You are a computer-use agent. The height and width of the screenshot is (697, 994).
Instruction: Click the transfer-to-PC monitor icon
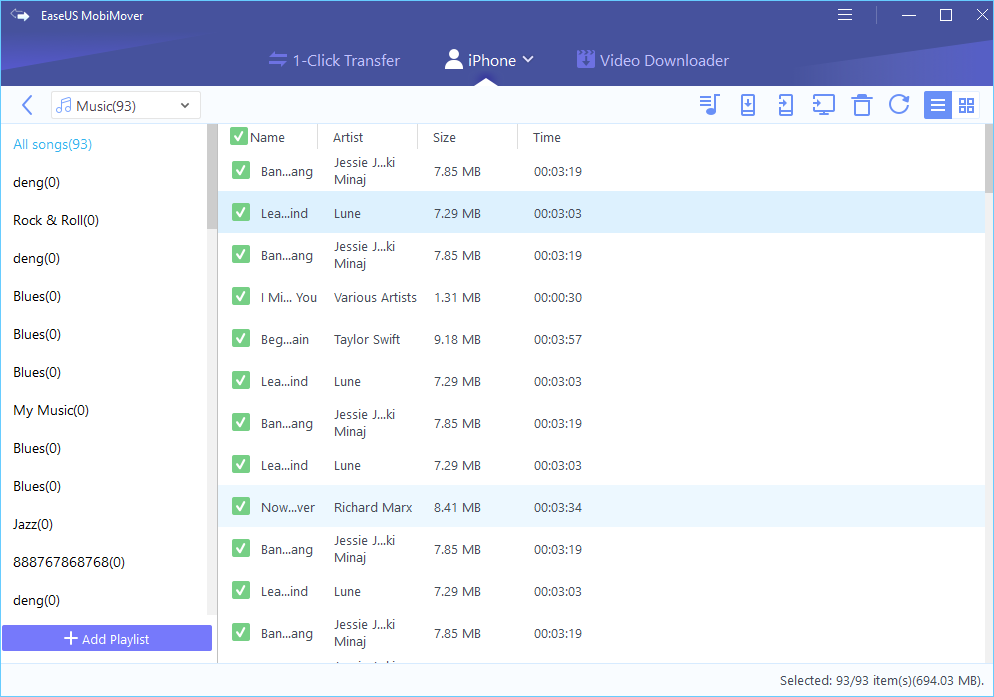(x=823, y=105)
